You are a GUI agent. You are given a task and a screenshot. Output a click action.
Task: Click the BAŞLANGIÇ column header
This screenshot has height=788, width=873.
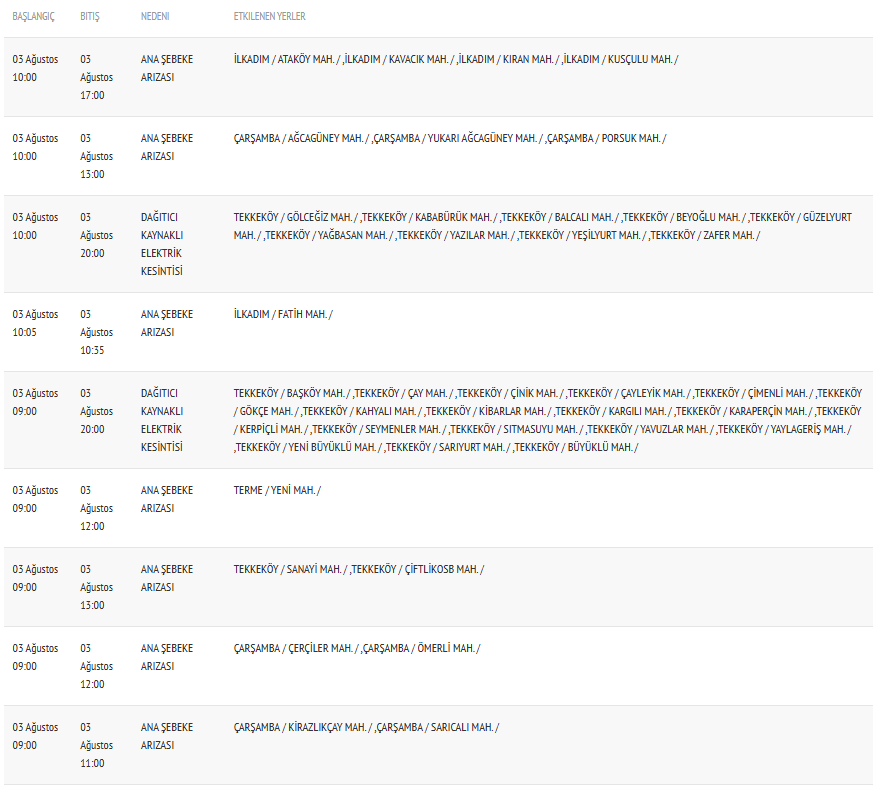(33, 17)
